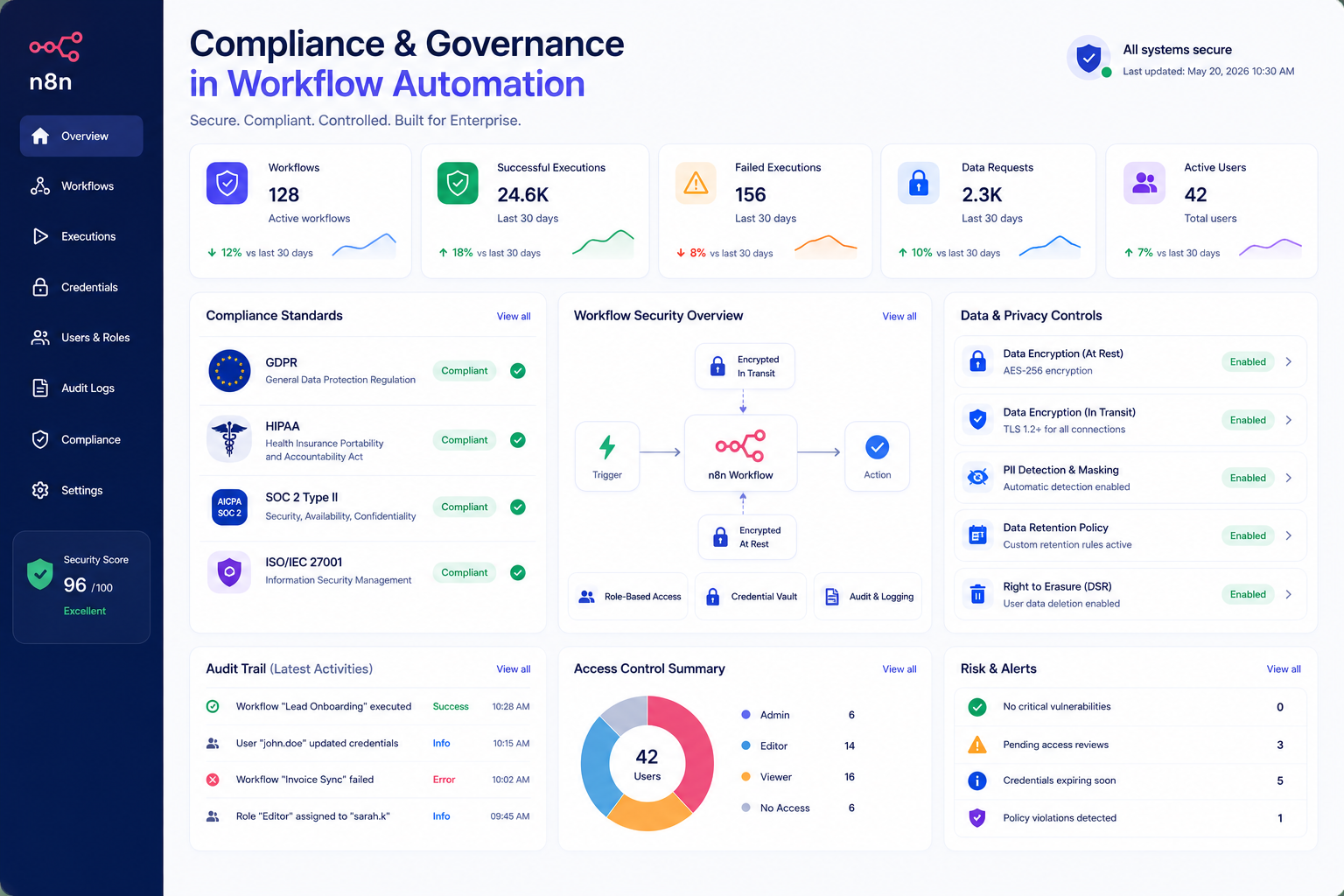Click the No critical vulnerabilities check icon
1344x896 pixels.
[x=977, y=707]
